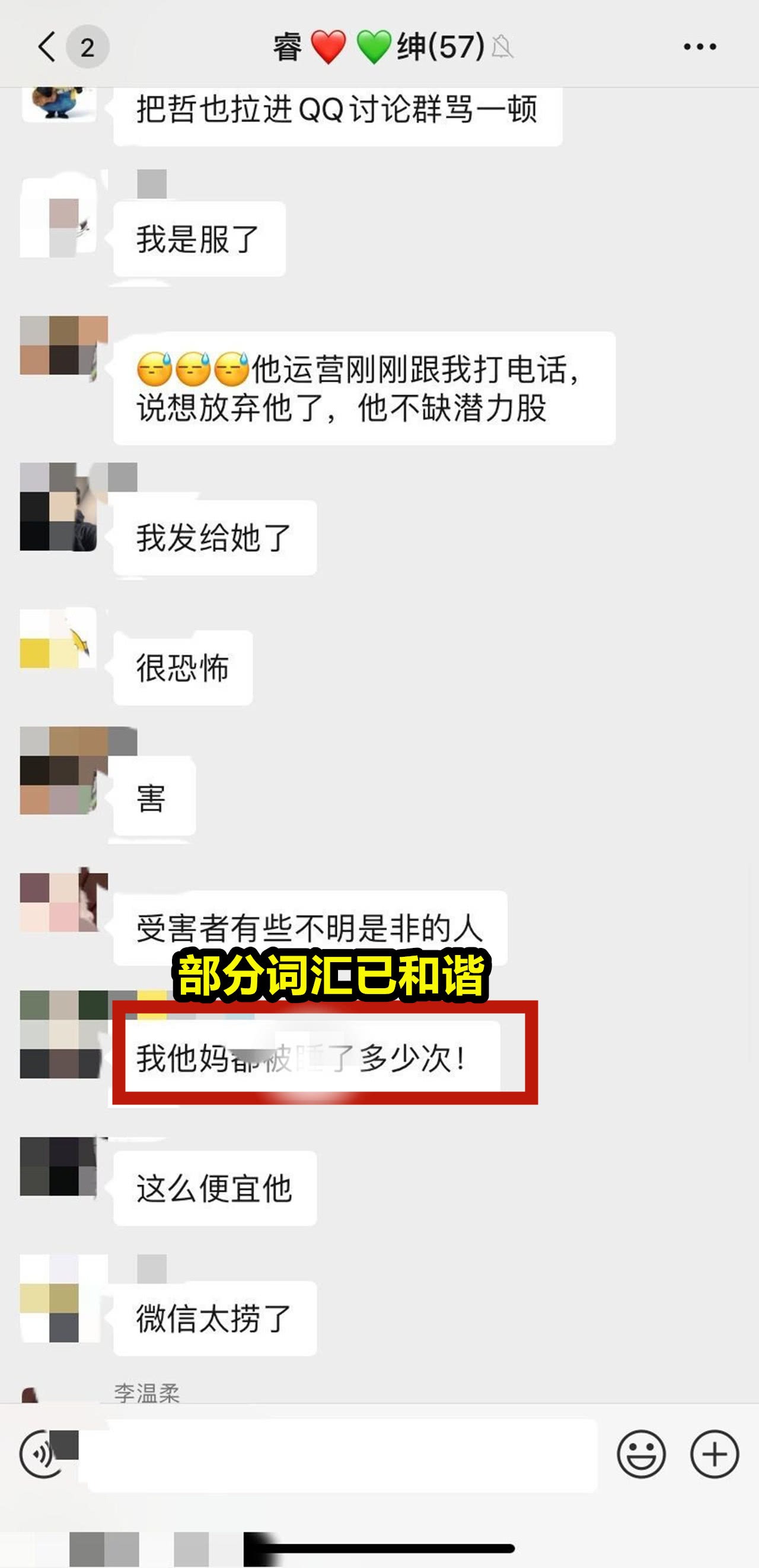Image resolution: width=759 pixels, height=1568 pixels.
Task: Tap the message 受害者有些不明是非的人
Action: tap(310, 928)
